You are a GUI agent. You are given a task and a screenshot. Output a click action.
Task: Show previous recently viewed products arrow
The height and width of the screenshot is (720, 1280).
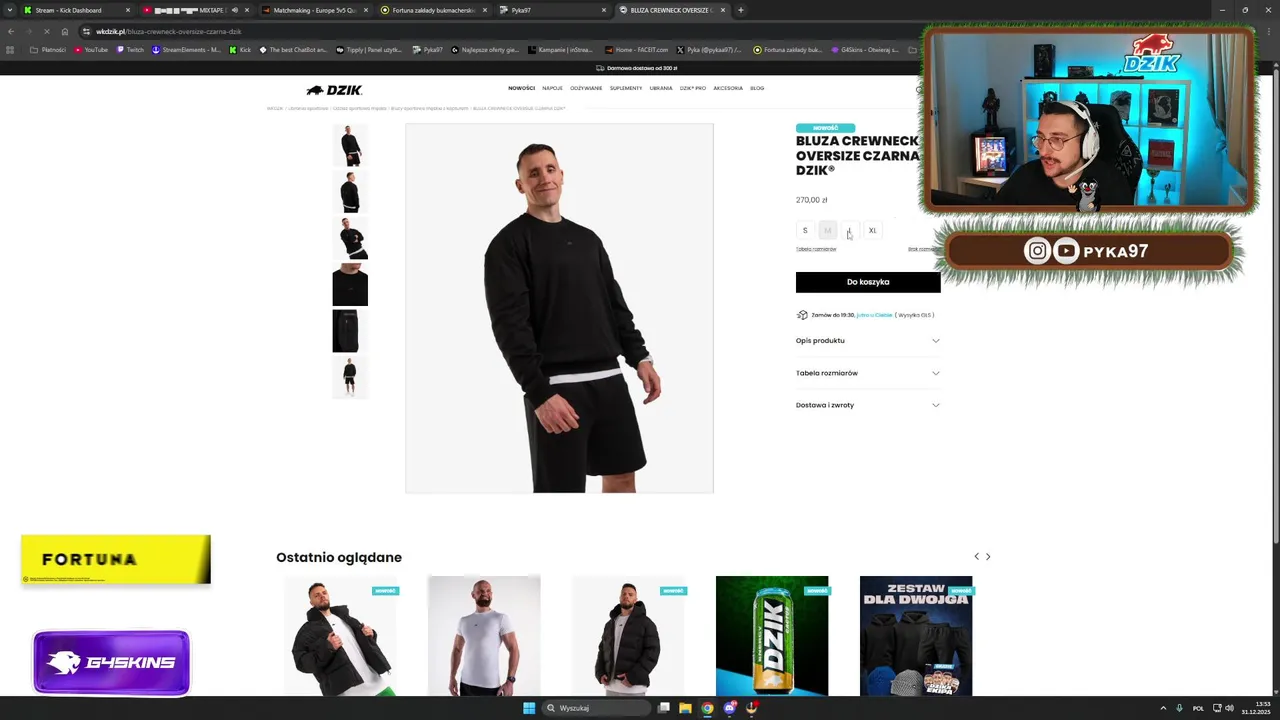click(976, 556)
